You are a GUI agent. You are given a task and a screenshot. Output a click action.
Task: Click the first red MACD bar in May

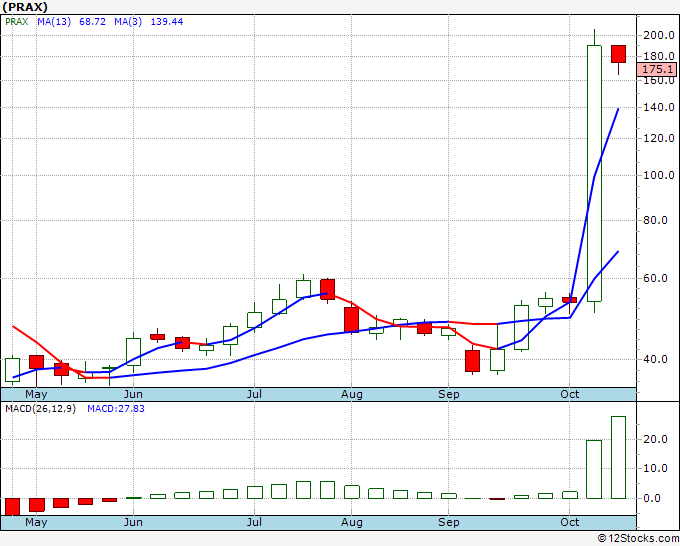pyautogui.click(x=12, y=507)
